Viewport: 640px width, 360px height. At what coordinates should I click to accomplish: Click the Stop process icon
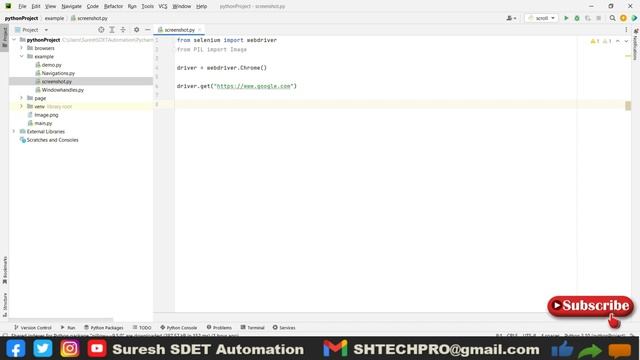click(x=598, y=18)
